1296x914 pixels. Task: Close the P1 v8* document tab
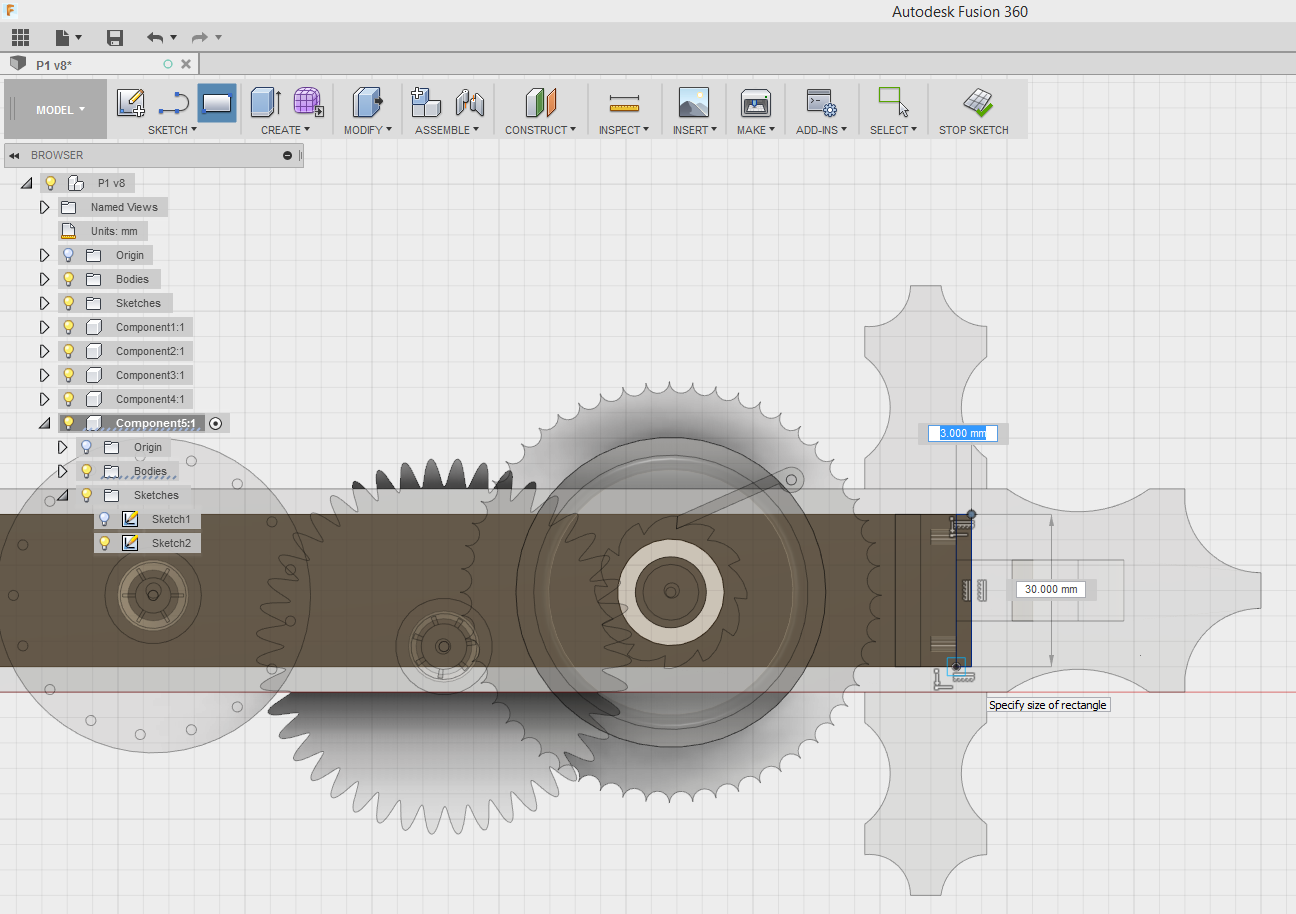coord(187,64)
